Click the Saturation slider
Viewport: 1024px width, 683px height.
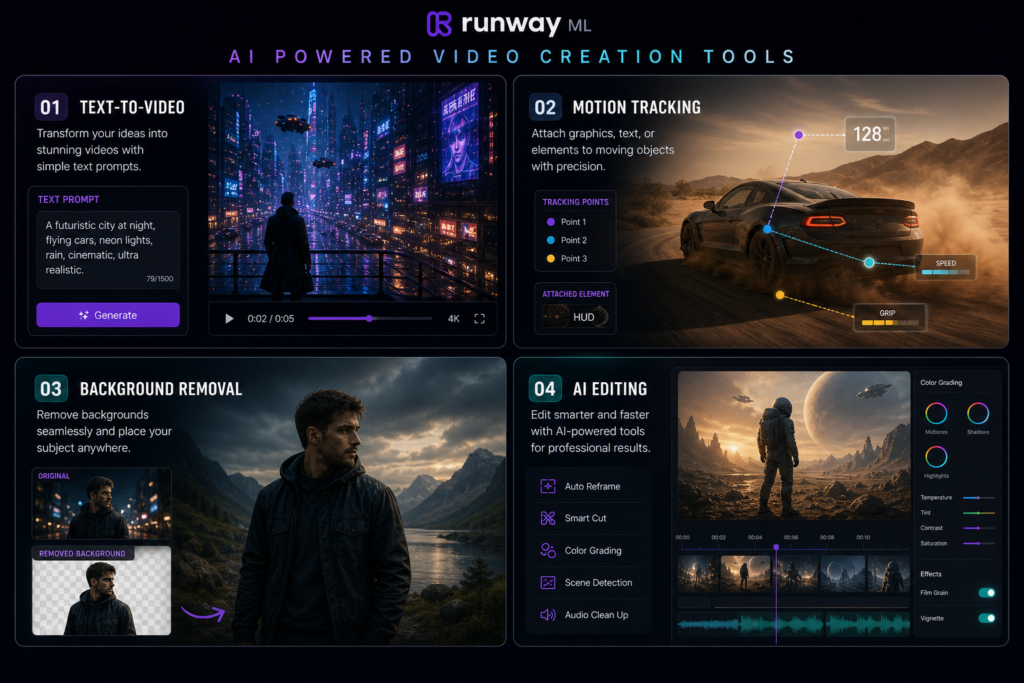tap(979, 543)
